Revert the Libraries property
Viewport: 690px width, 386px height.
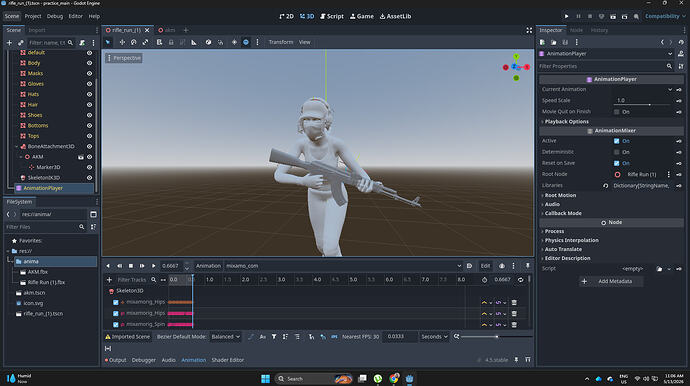606,186
